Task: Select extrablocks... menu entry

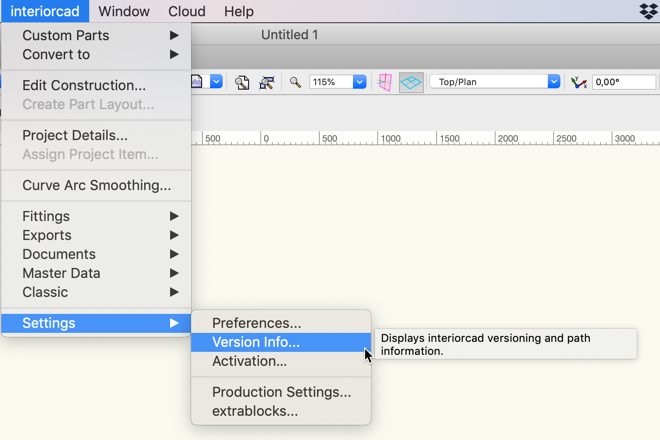Action: click(x=281, y=411)
